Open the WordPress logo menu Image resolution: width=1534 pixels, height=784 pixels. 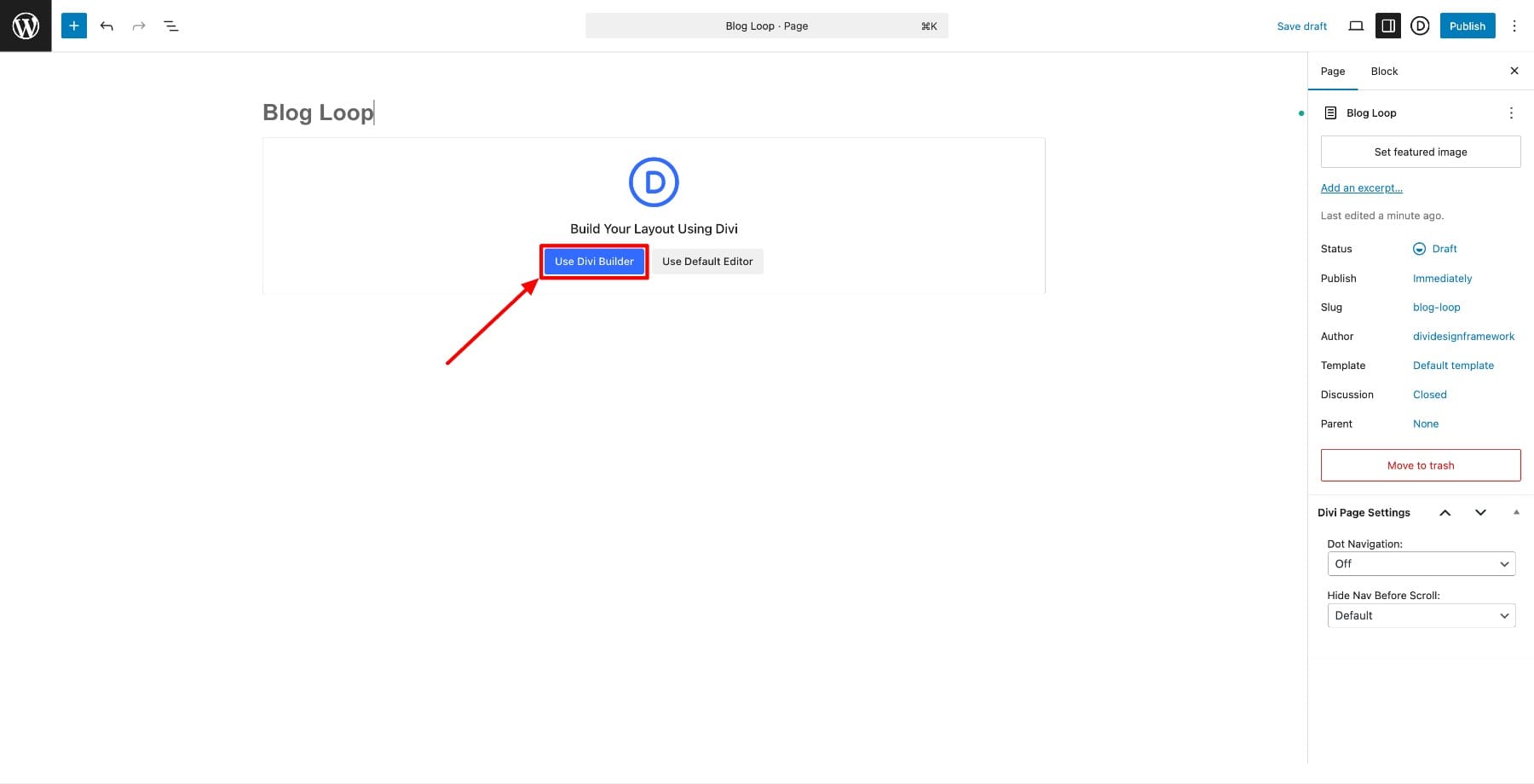(x=26, y=26)
